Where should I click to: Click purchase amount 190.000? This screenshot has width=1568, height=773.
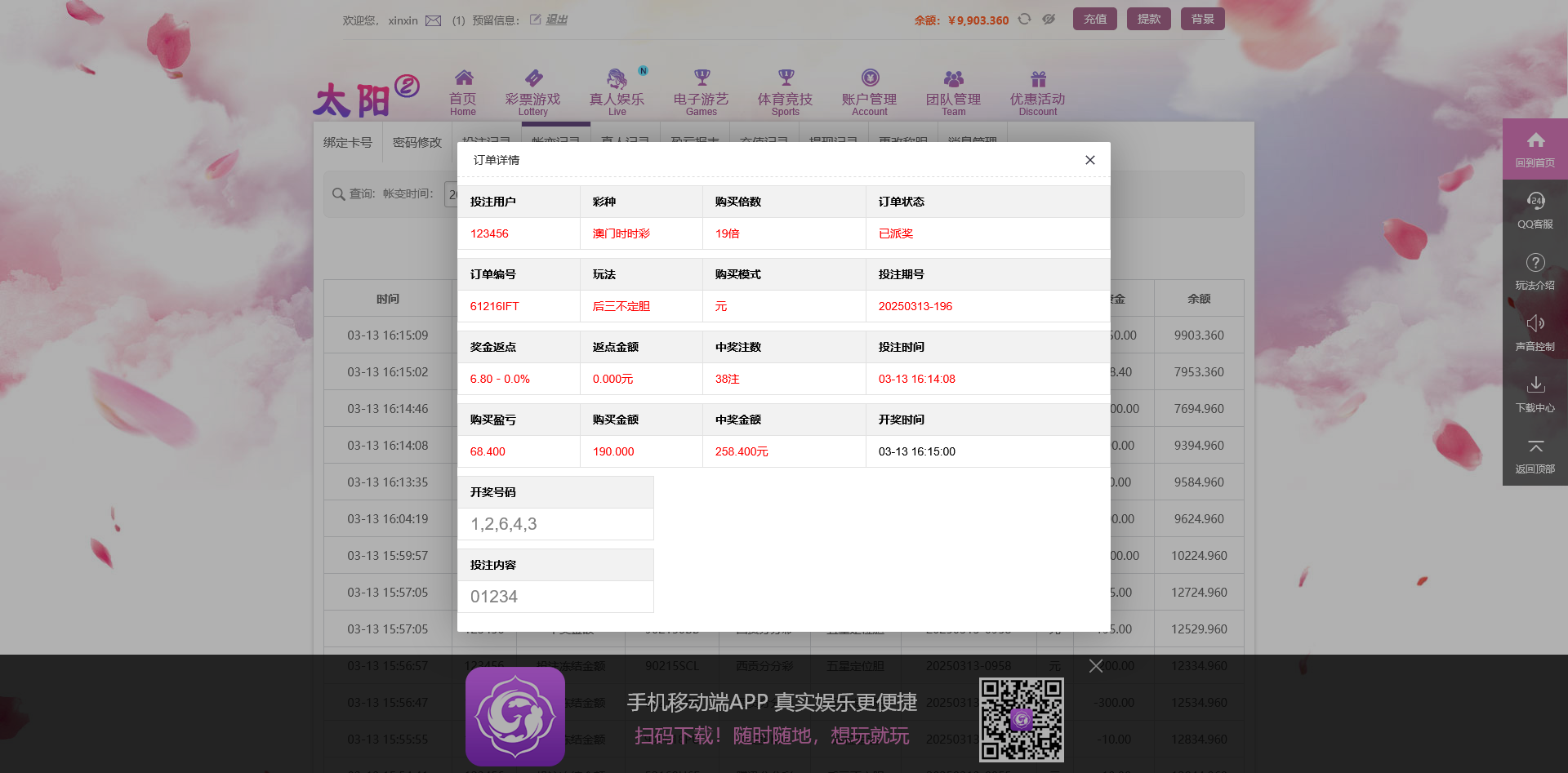(613, 451)
